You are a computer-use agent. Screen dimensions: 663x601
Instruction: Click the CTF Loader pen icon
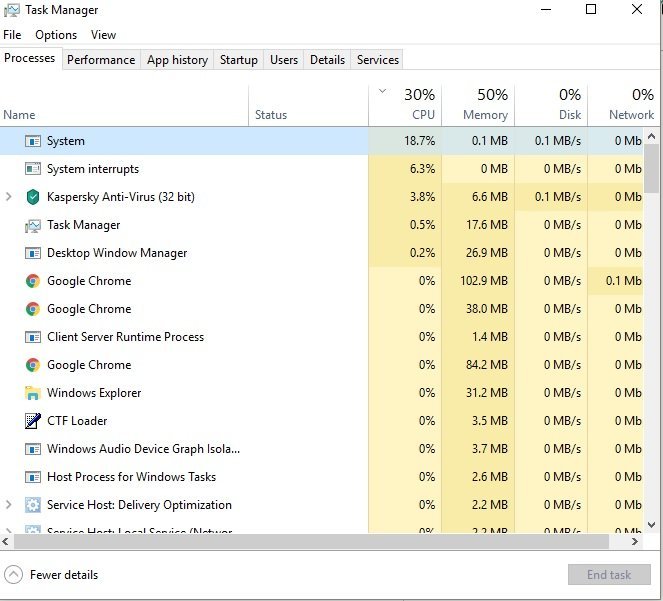[33, 421]
